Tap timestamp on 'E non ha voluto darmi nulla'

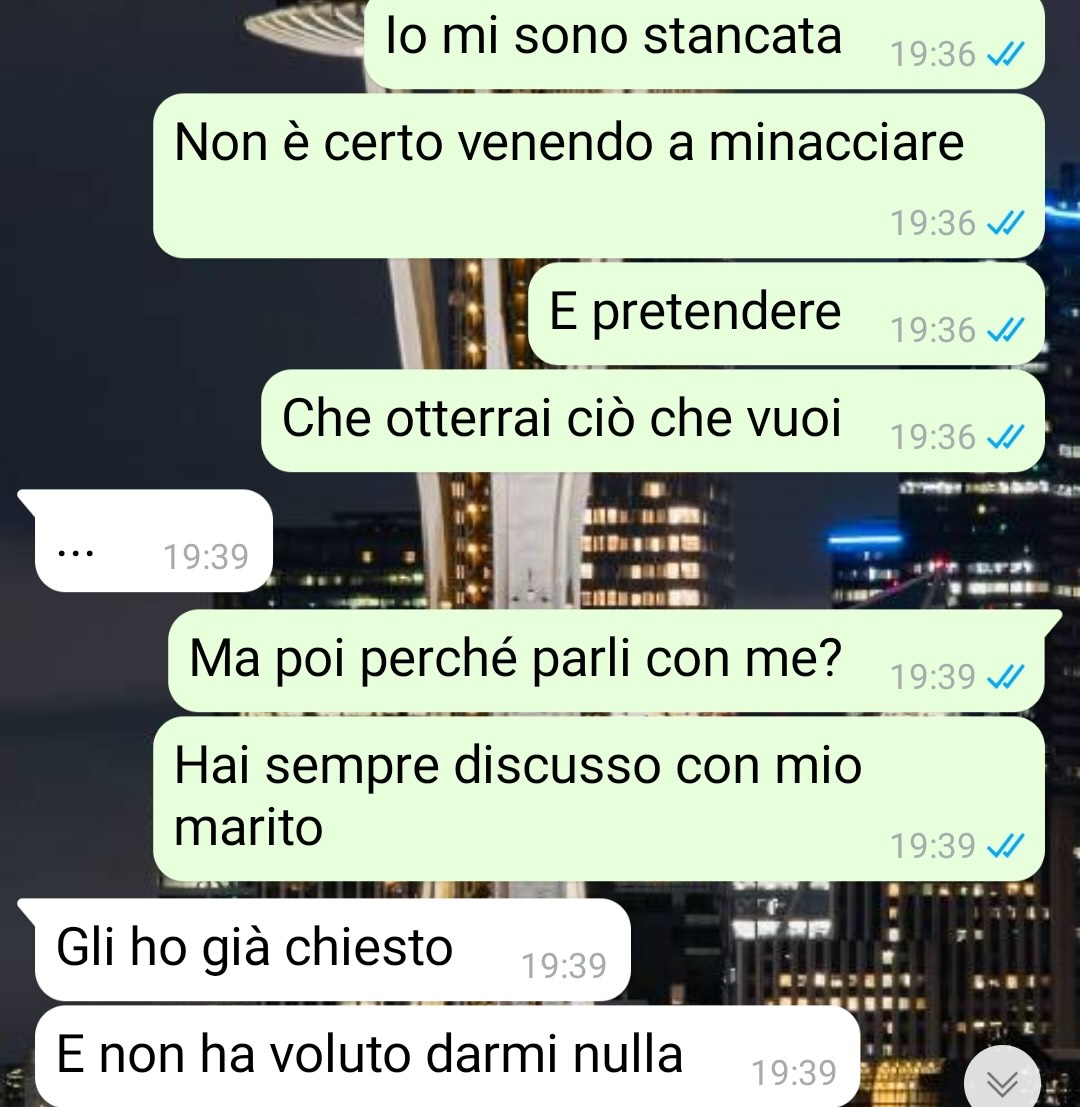(794, 1072)
